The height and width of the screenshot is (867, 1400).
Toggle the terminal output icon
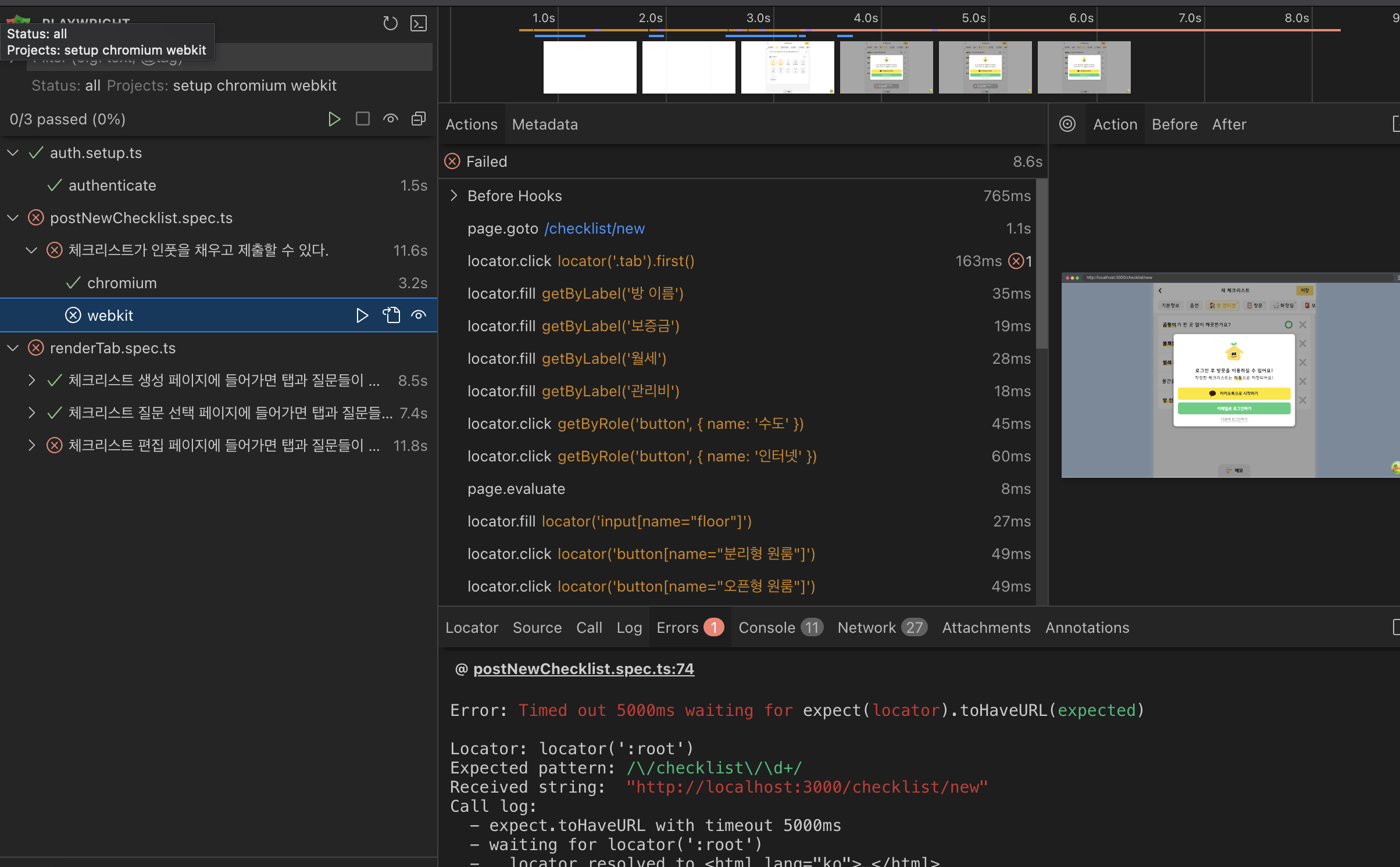point(419,23)
